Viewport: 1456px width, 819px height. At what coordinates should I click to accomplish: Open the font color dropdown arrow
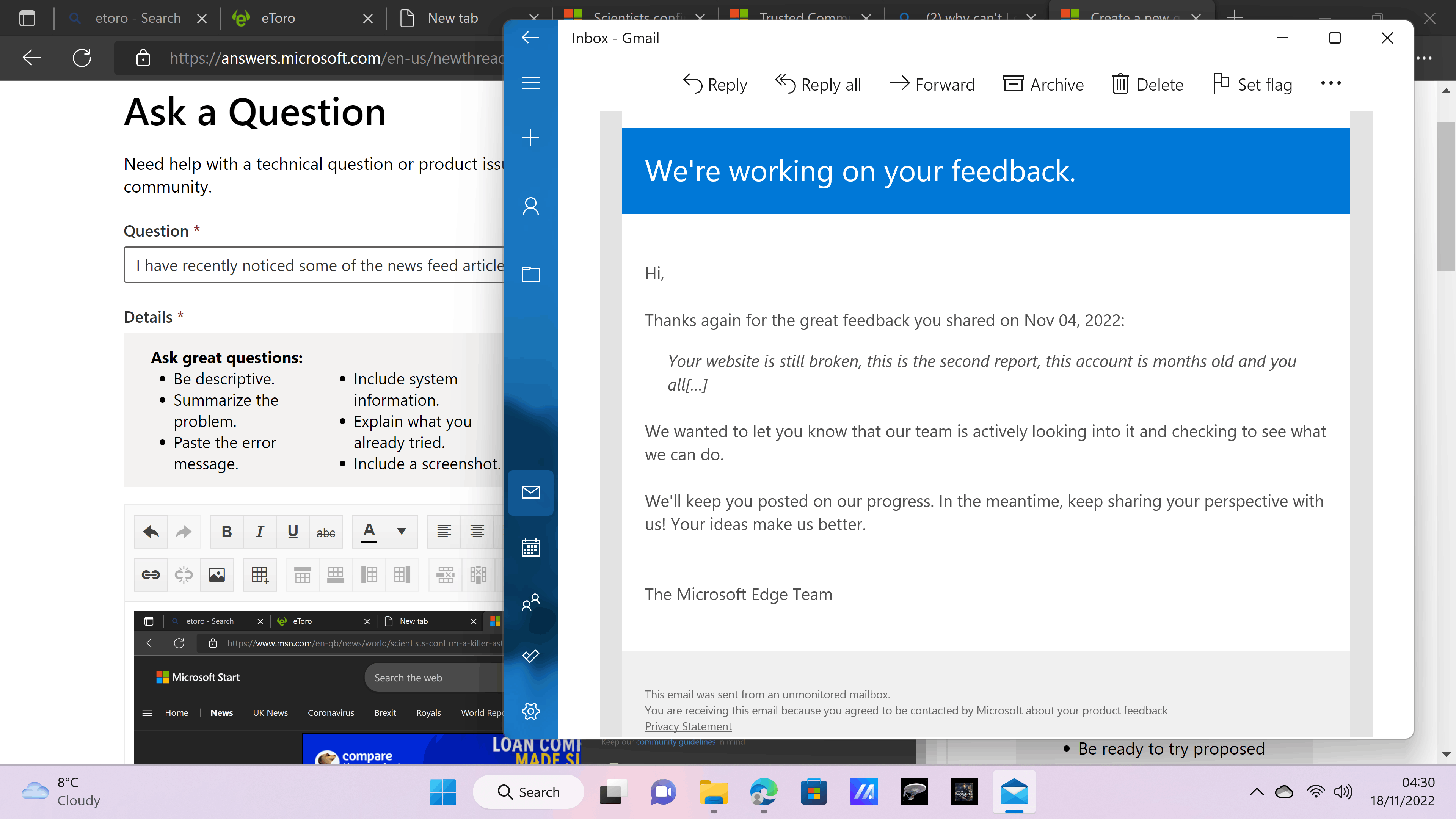point(401,531)
